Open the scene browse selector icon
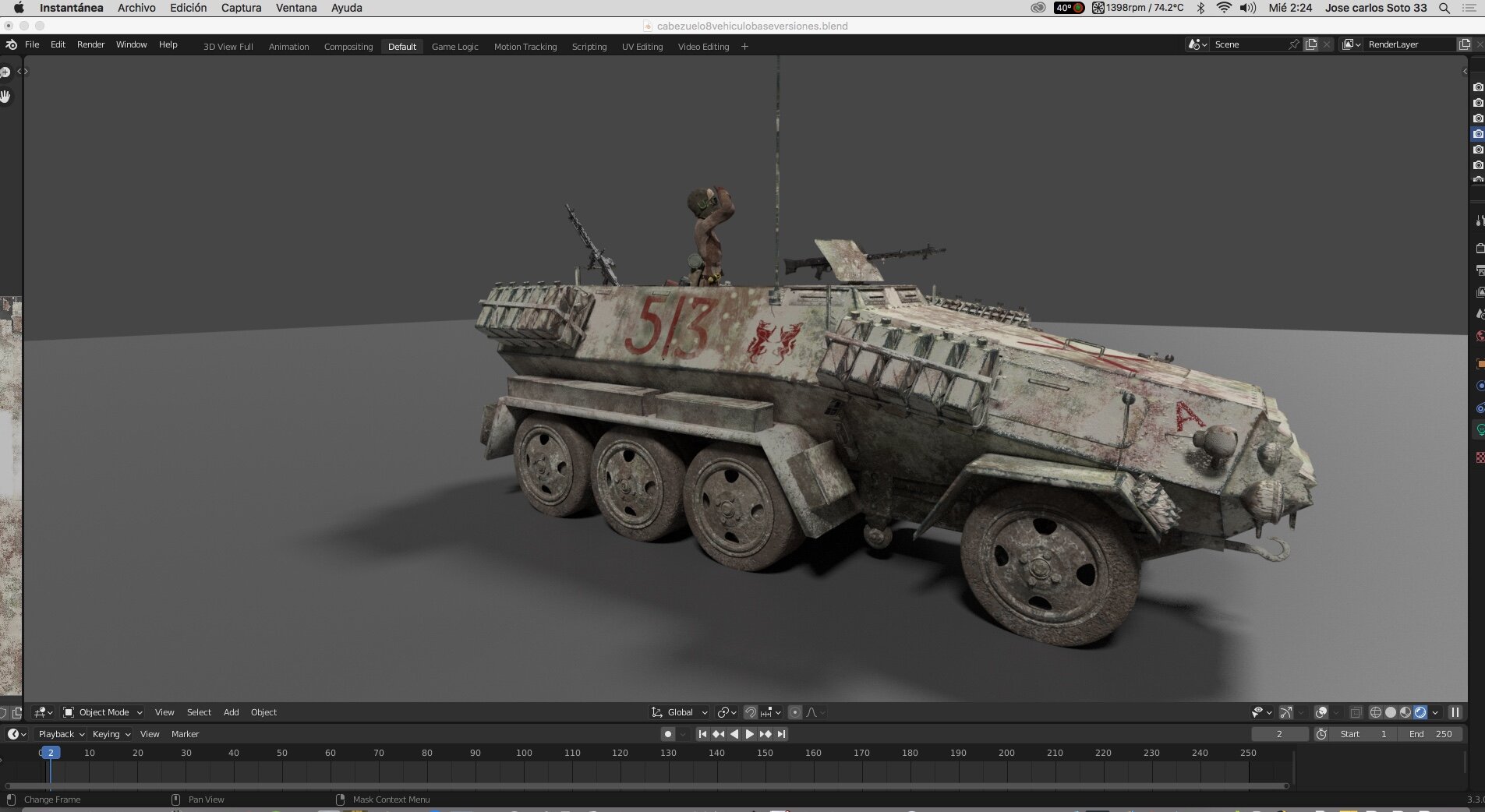Image resolution: width=1485 pixels, height=812 pixels. click(1197, 44)
